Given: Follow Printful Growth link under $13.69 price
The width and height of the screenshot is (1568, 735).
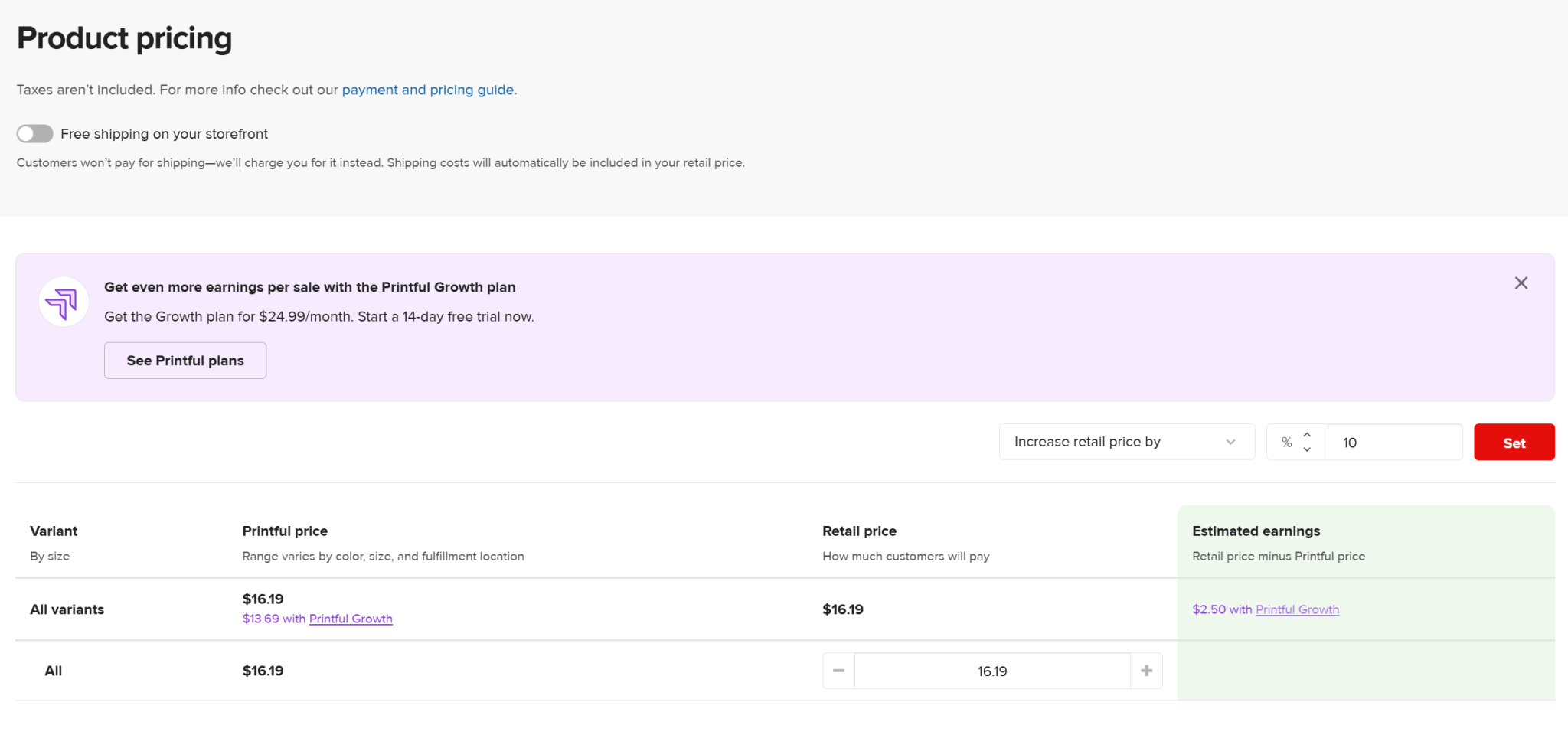Looking at the screenshot, I should tap(351, 619).
